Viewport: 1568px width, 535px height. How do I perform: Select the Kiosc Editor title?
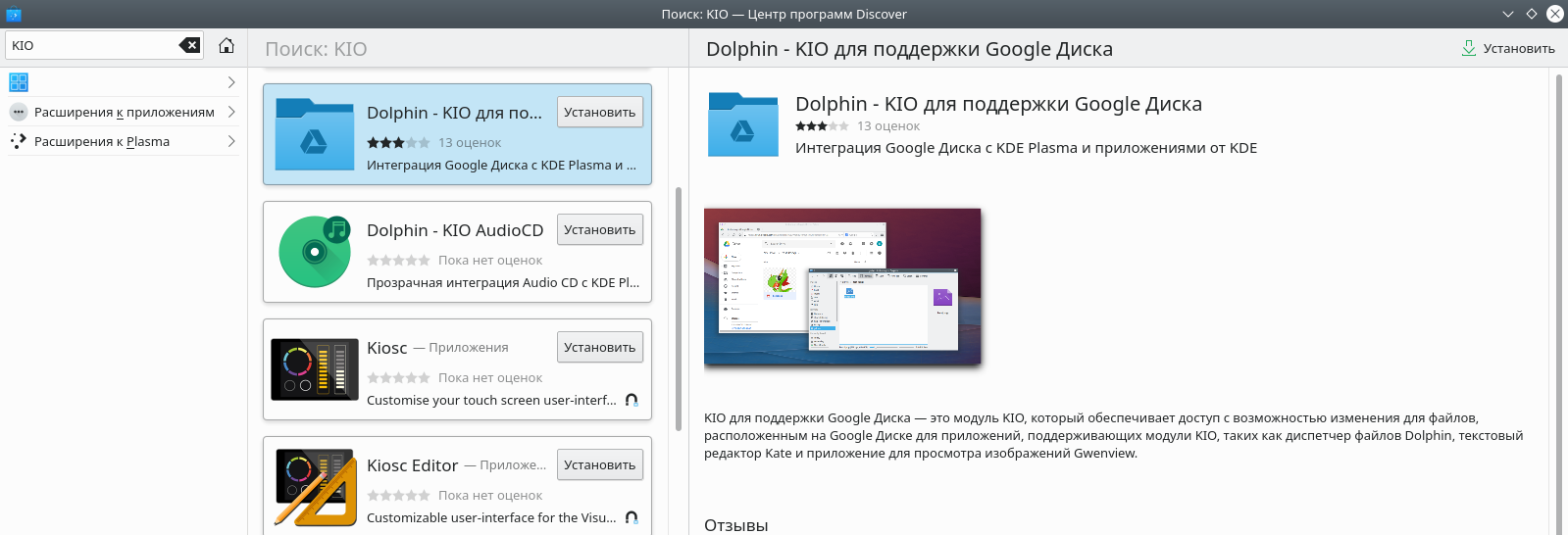pos(412,465)
